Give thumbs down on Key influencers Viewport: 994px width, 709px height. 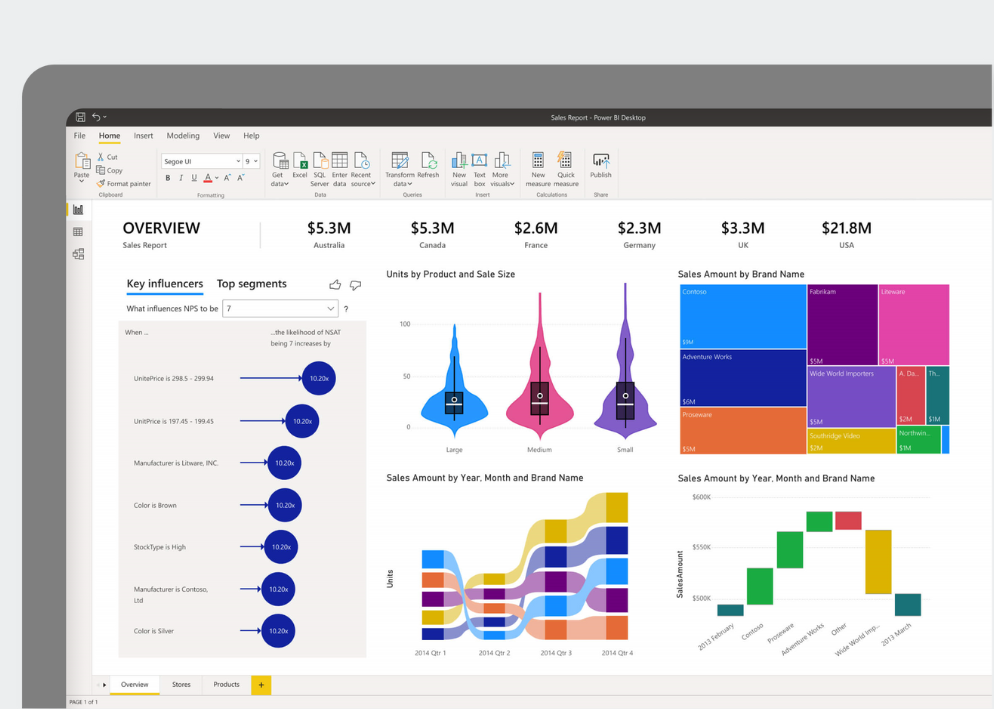356,285
